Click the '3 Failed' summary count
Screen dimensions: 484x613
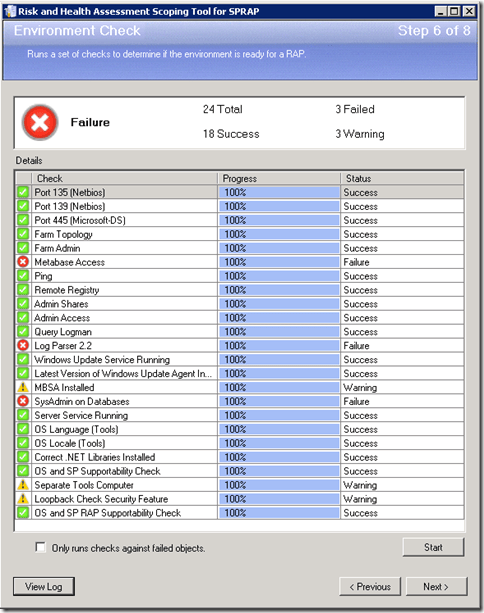click(x=355, y=109)
